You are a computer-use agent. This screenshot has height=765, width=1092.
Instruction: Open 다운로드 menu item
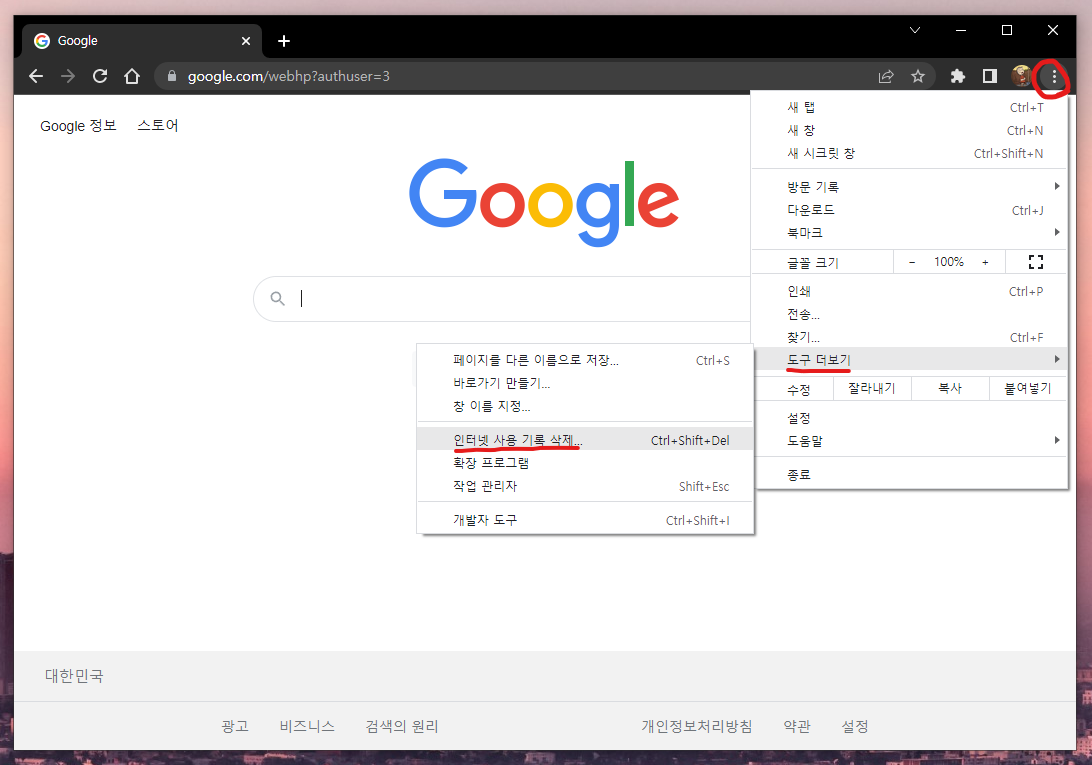click(909, 210)
